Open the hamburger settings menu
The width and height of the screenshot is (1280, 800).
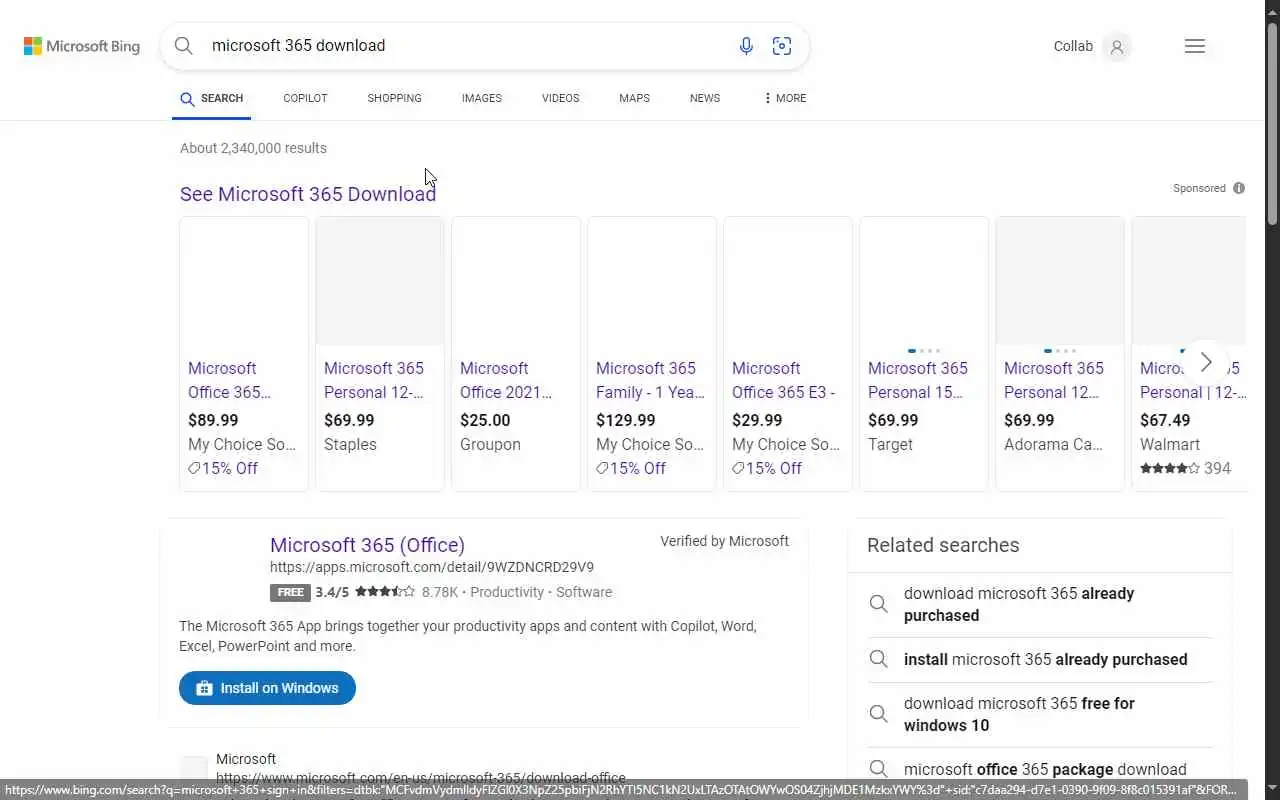1194,46
